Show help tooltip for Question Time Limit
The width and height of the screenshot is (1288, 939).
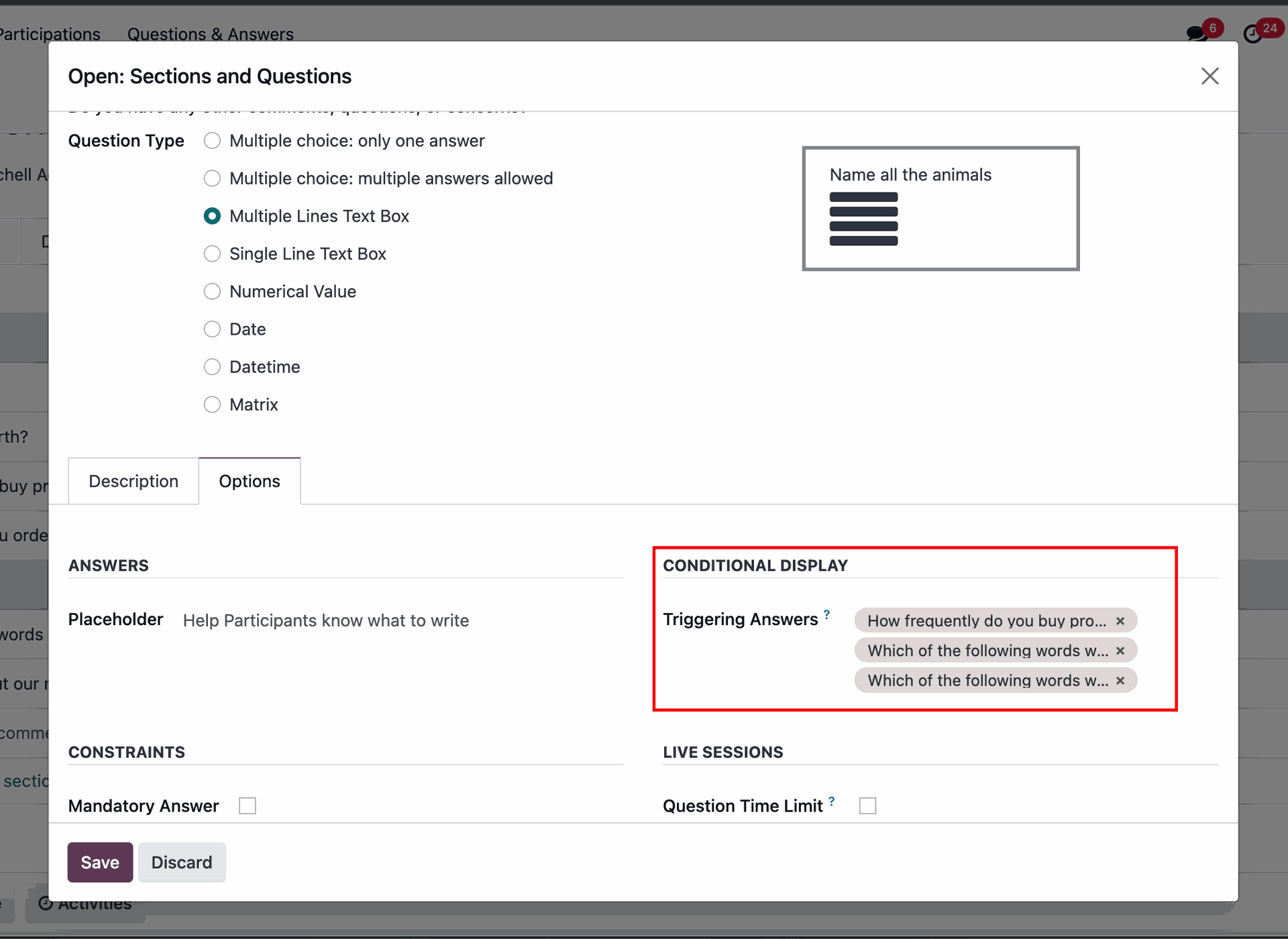click(832, 801)
